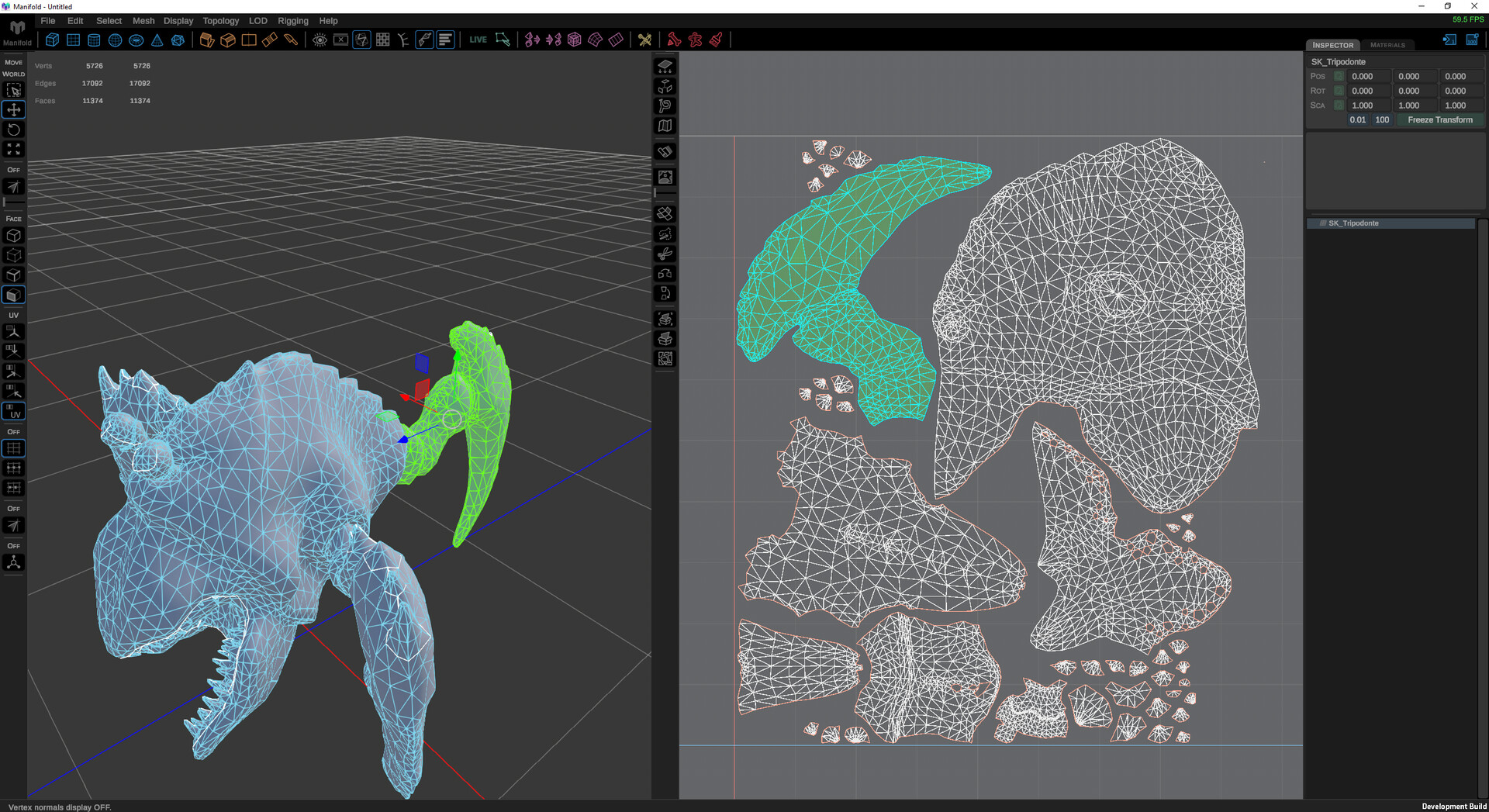The width and height of the screenshot is (1489, 812).
Task: Activate the Rotate tool
Action: tap(13, 130)
